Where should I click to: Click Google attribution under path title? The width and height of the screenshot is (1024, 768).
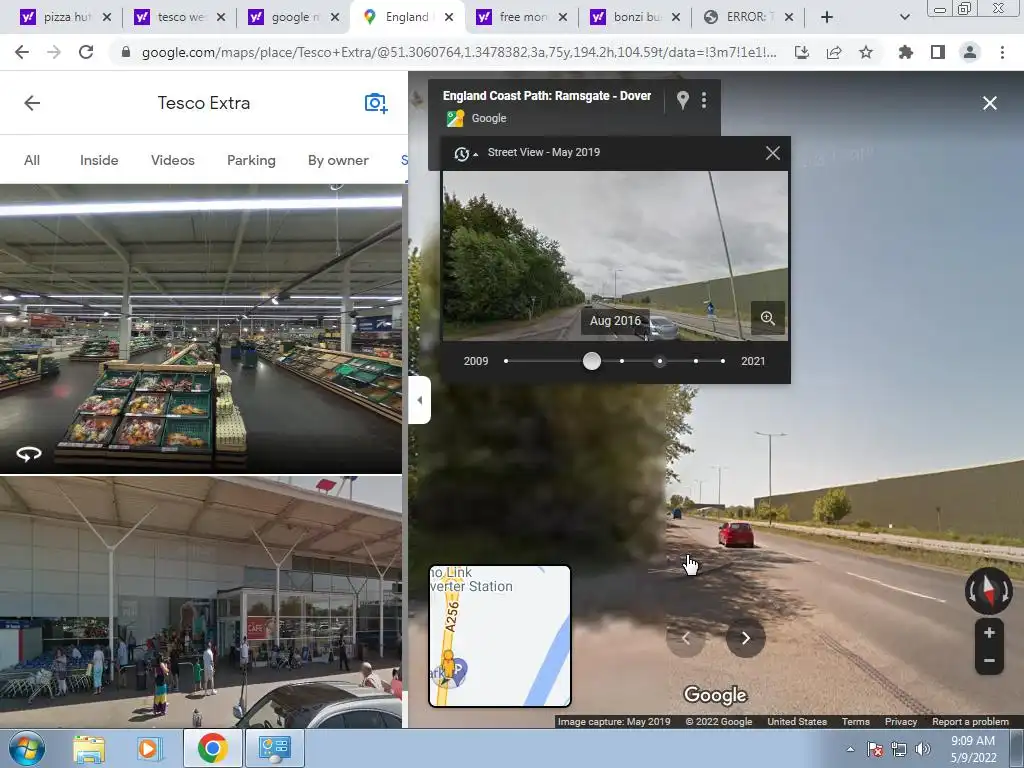point(488,118)
